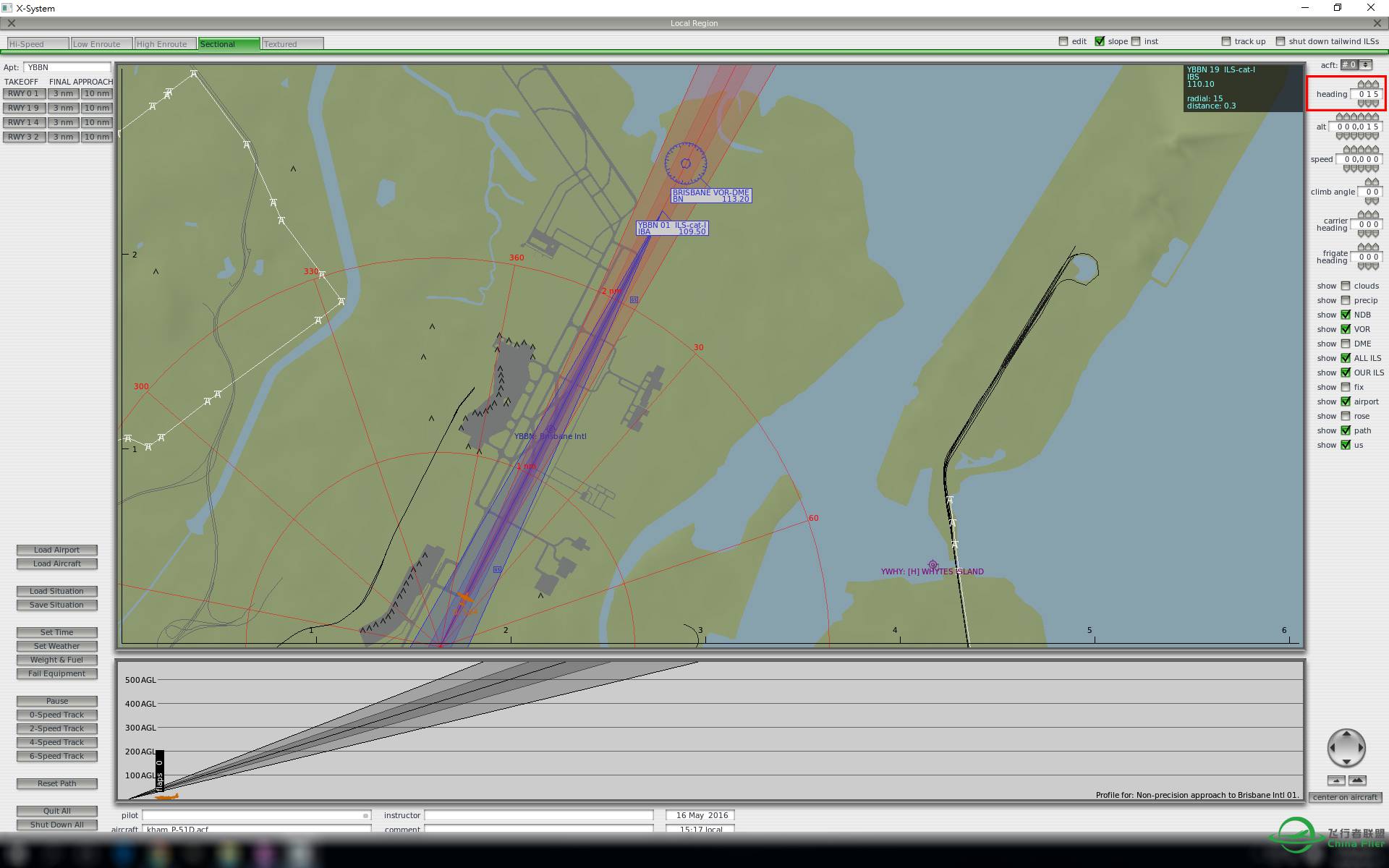Enable the edit checkbox
This screenshot has width=1389, height=868.
1063,41
